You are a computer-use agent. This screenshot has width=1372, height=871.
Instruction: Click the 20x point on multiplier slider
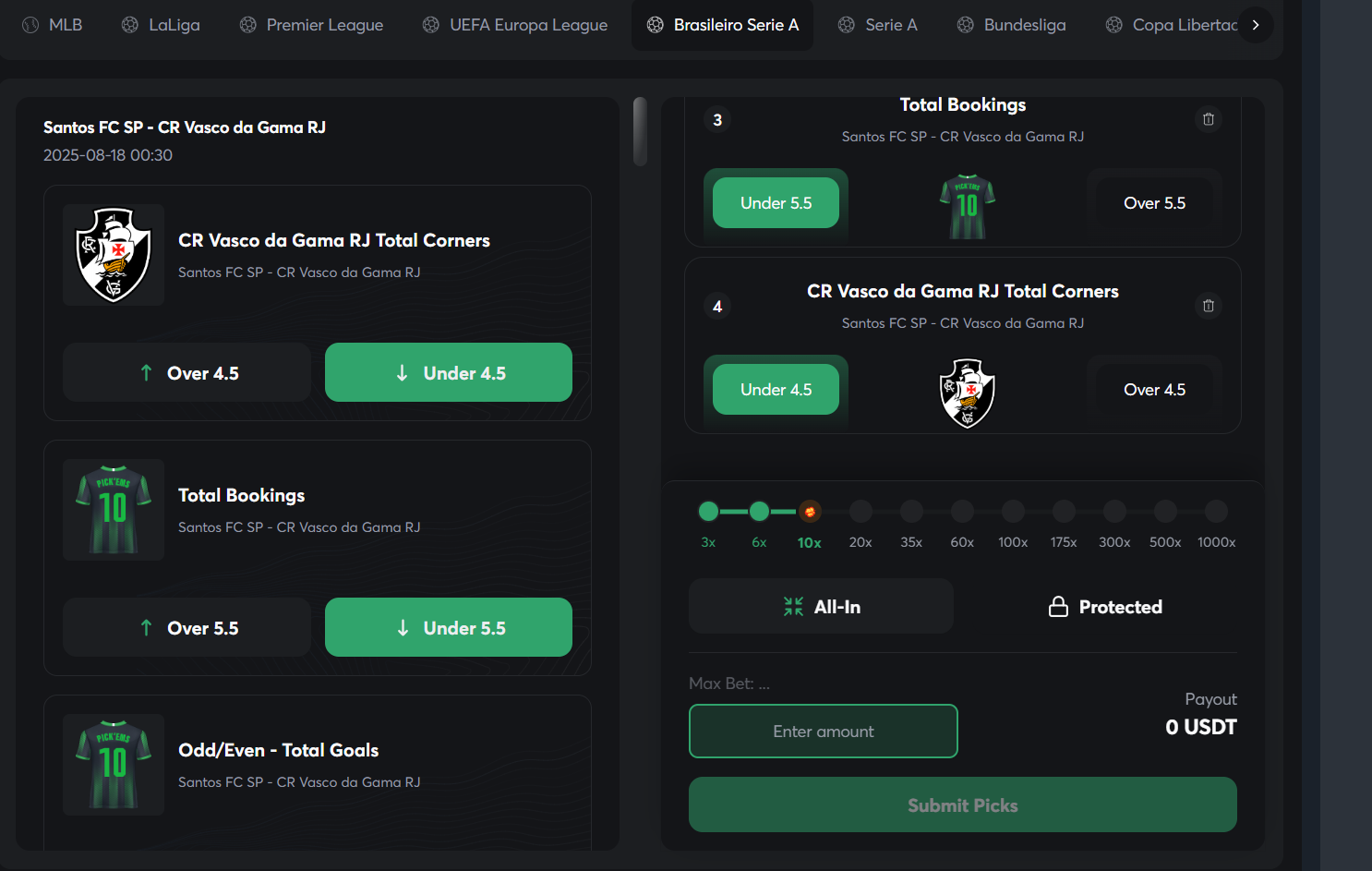(x=861, y=511)
